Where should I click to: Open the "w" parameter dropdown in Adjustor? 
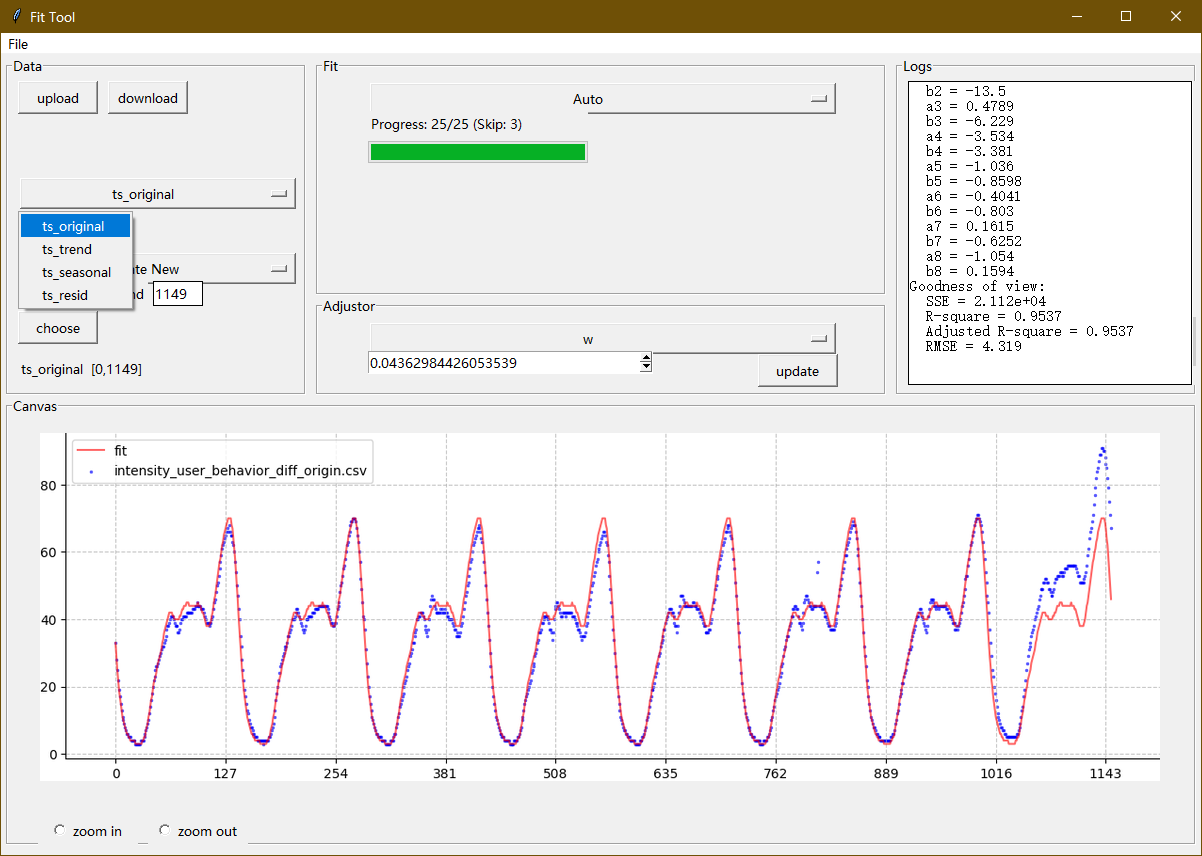(603, 339)
